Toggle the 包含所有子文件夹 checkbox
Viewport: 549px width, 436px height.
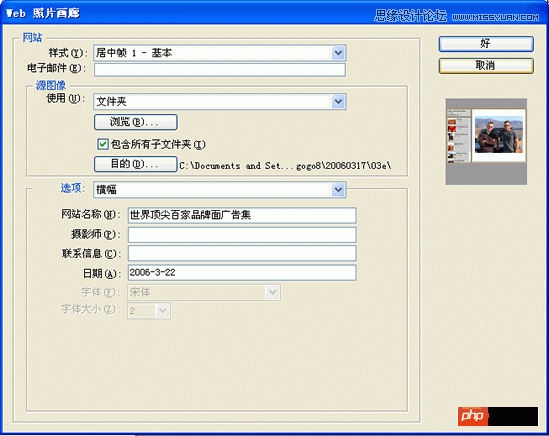click(x=103, y=144)
